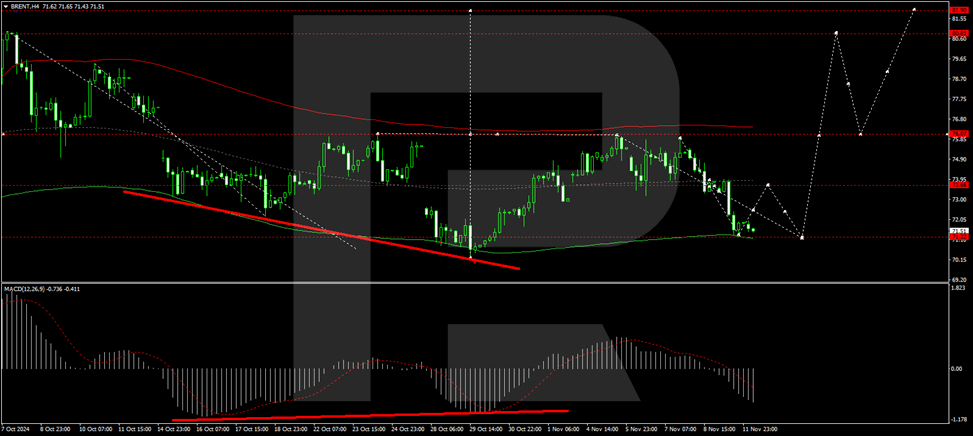Screen dimensions: 973x436
Task: Select the 80.81 red price level label
Action: click(959, 33)
